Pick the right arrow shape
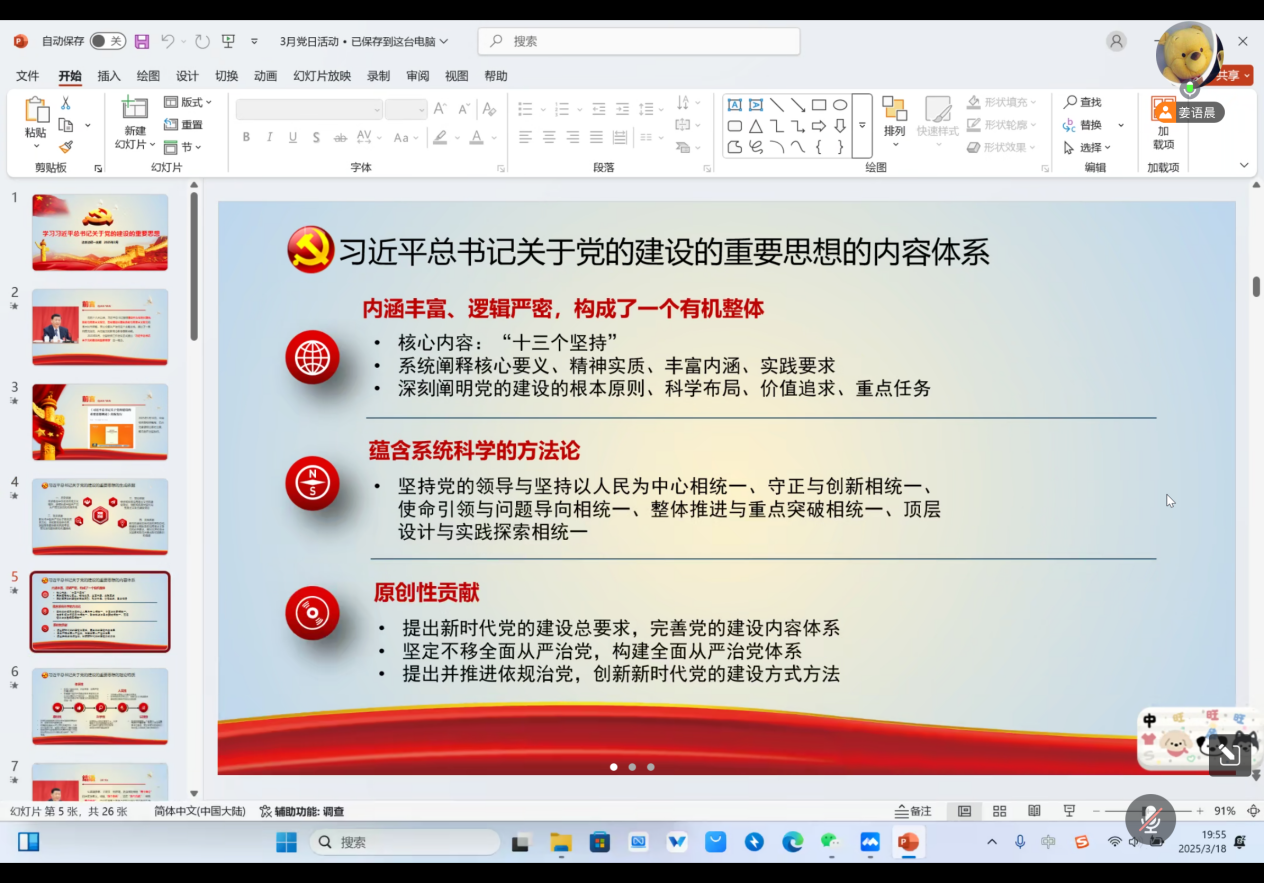This screenshot has width=1264, height=883. [x=818, y=126]
